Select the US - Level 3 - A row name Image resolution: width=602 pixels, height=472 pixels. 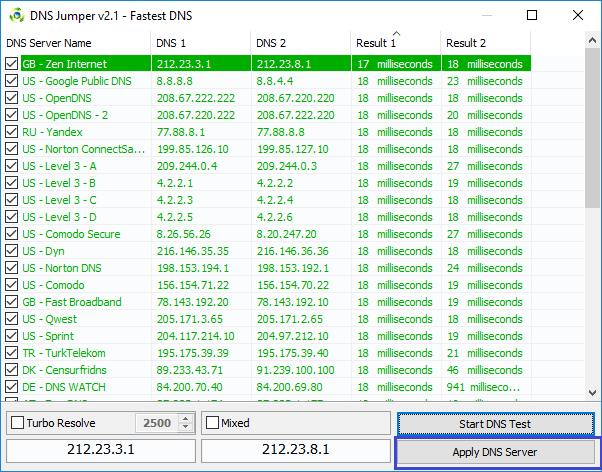[x=59, y=166]
